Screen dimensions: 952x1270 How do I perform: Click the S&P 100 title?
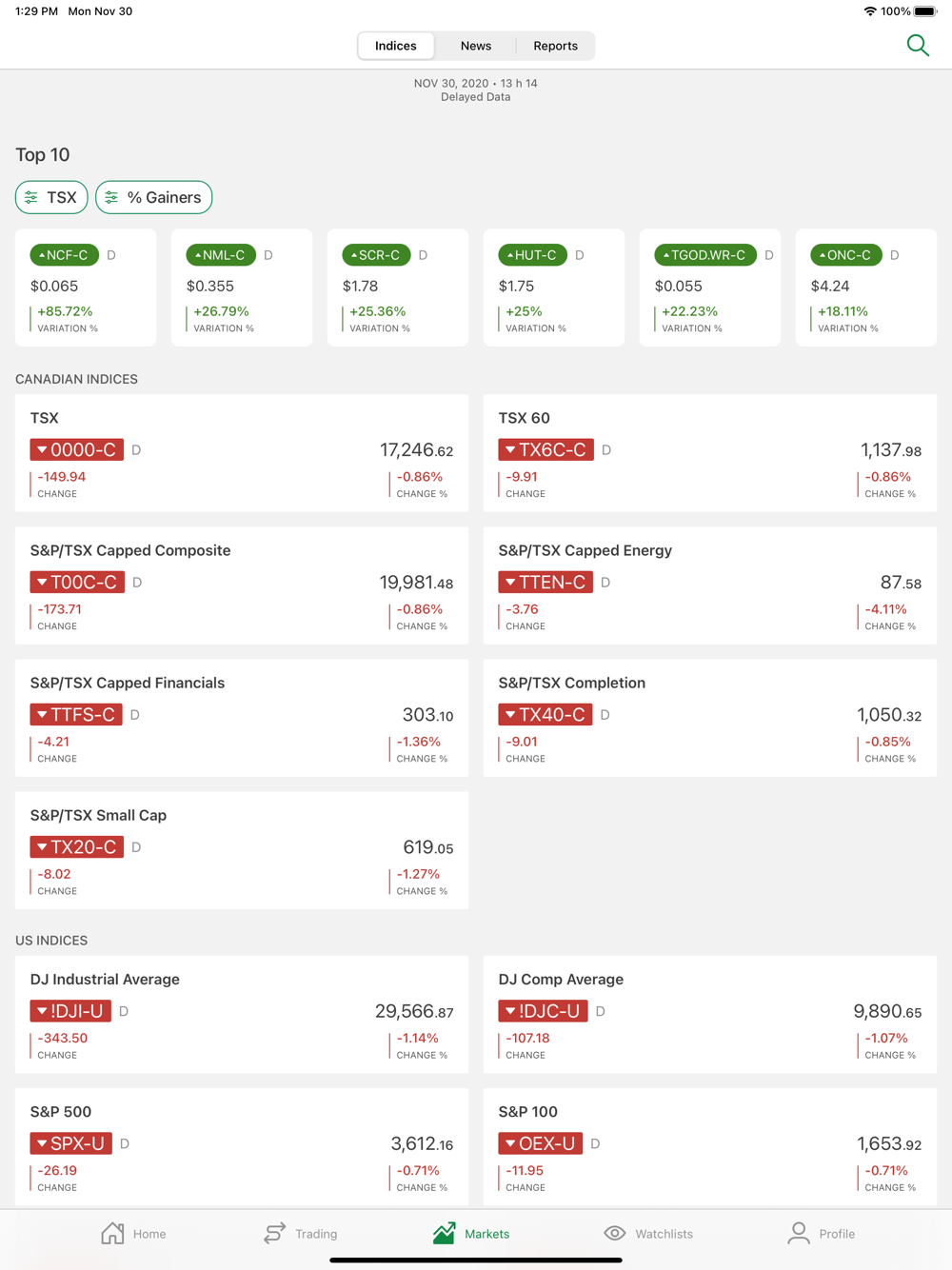[x=528, y=1111]
